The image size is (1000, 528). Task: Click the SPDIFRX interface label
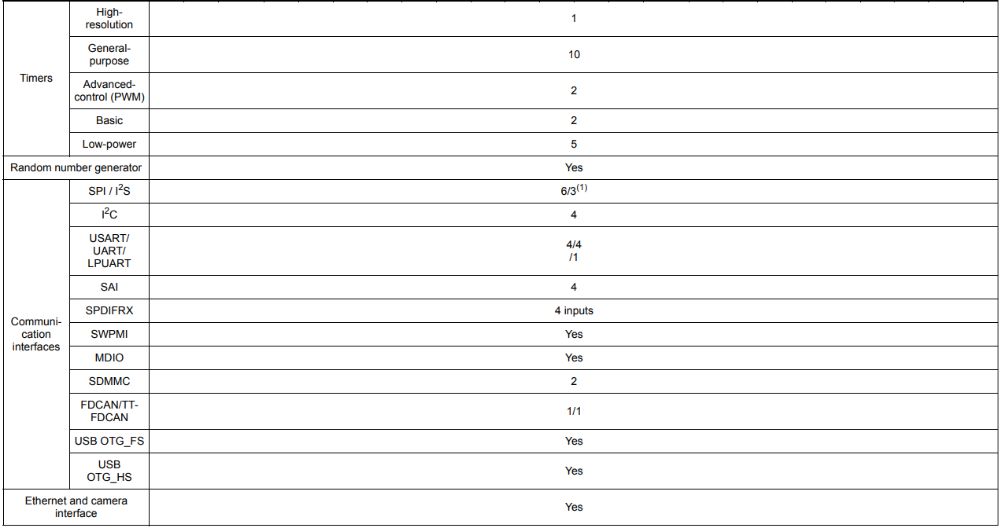coord(109,310)
